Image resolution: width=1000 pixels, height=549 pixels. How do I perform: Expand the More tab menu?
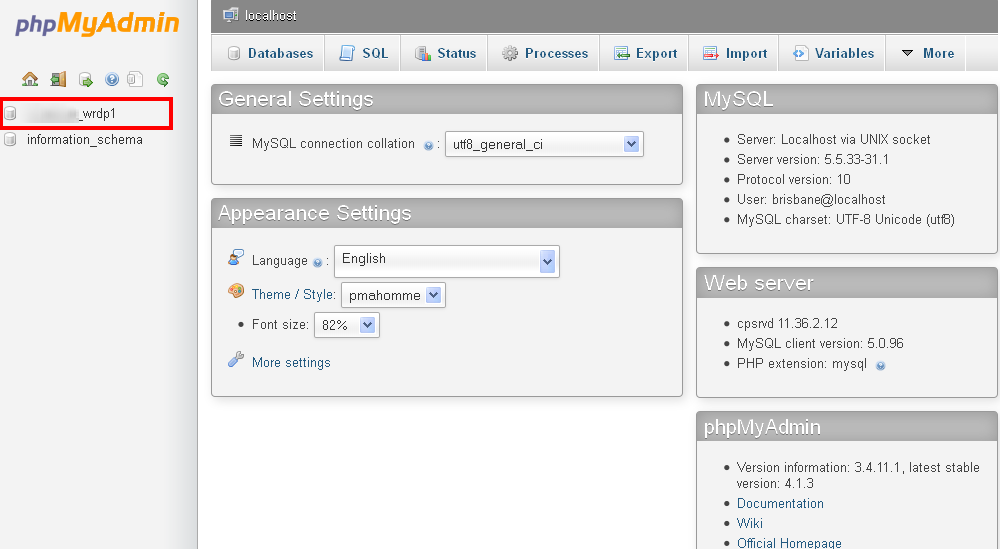(x=927, y=54)
